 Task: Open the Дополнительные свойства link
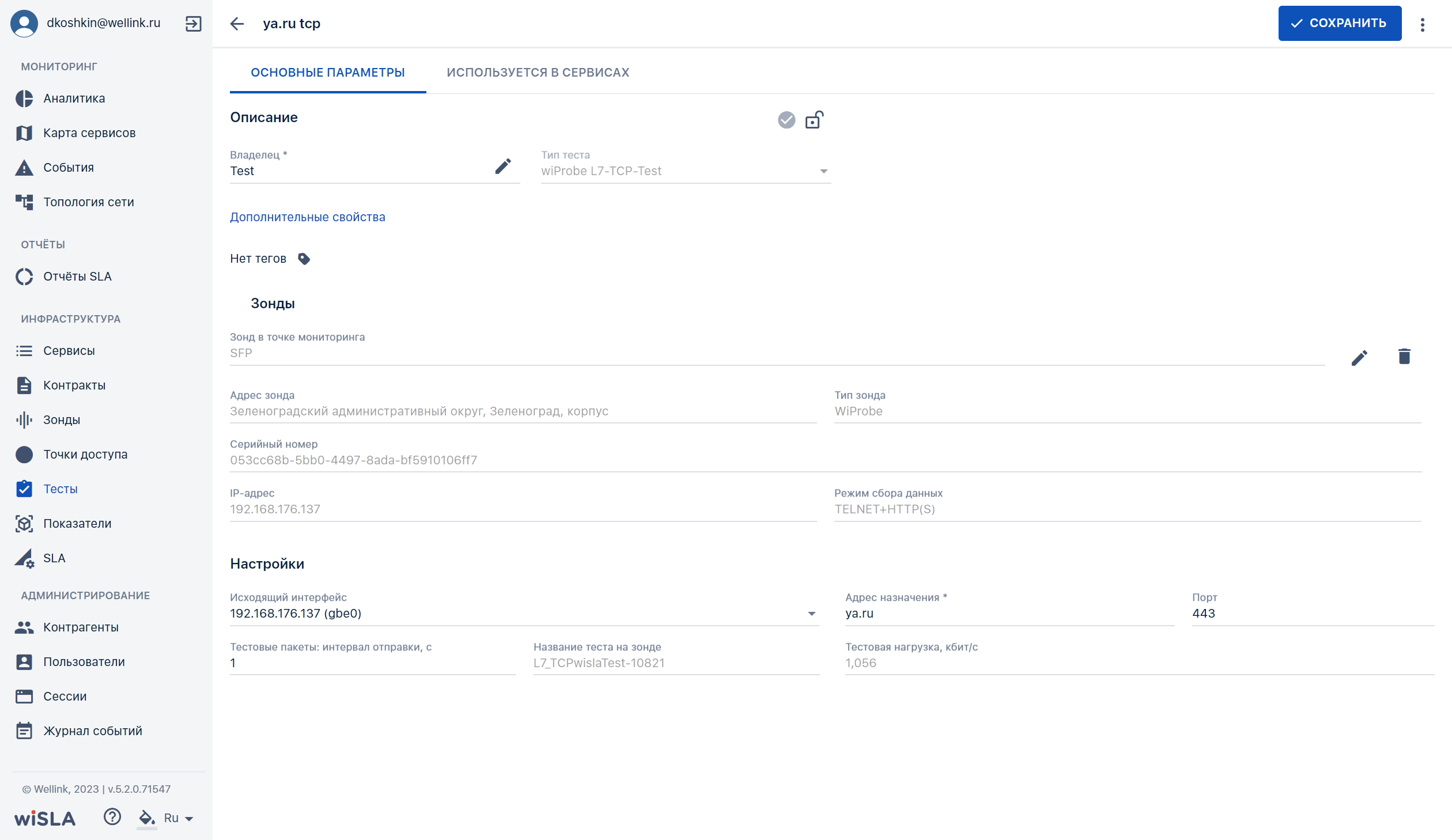coord(308,217)
